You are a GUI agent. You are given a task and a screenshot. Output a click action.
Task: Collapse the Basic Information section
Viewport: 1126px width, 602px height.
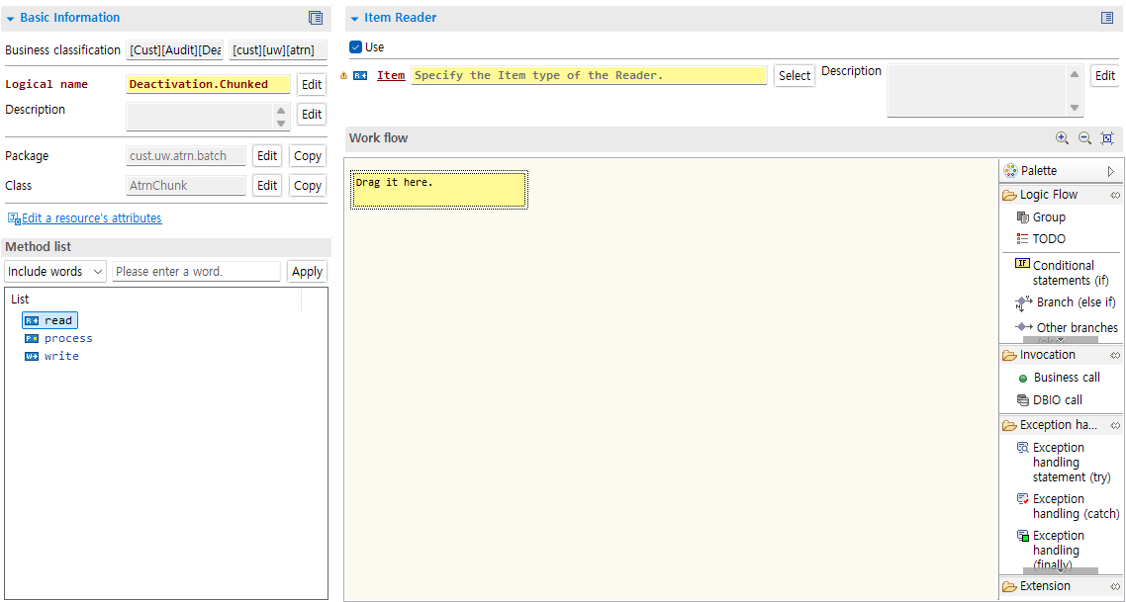(11, 18)
